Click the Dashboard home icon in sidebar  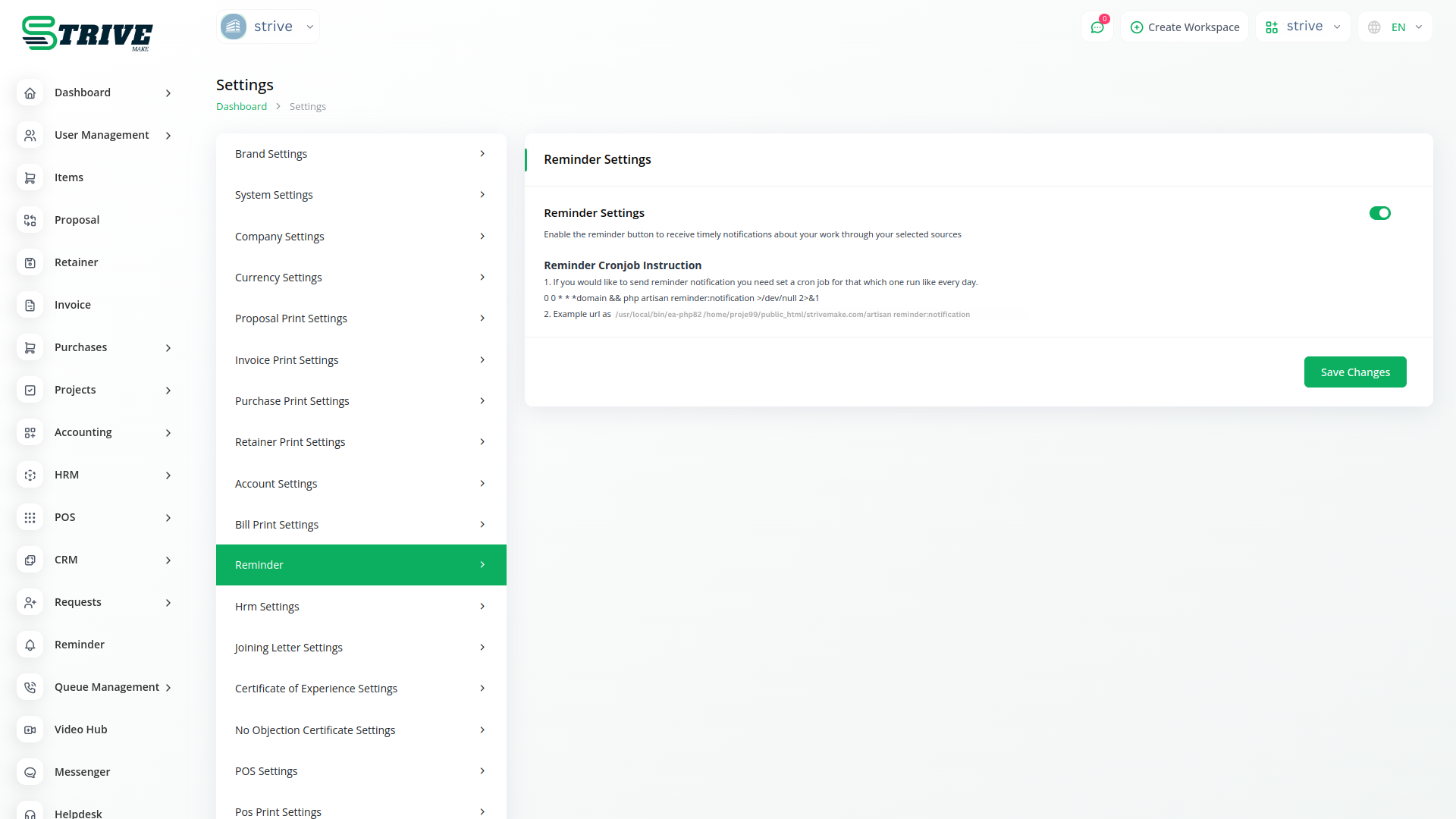click(x=30, y=93)
